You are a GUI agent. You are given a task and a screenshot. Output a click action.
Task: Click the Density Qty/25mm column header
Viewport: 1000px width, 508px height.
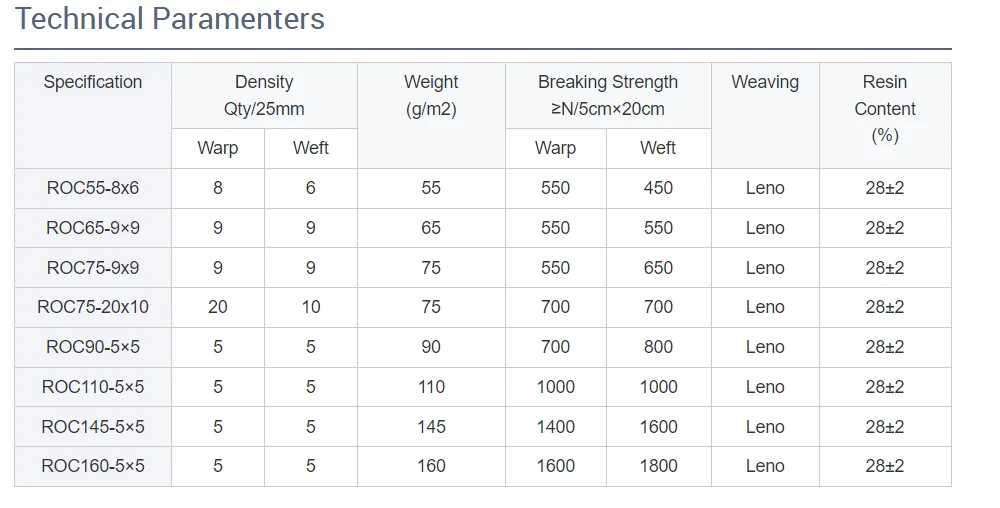[x=264, y=96]
